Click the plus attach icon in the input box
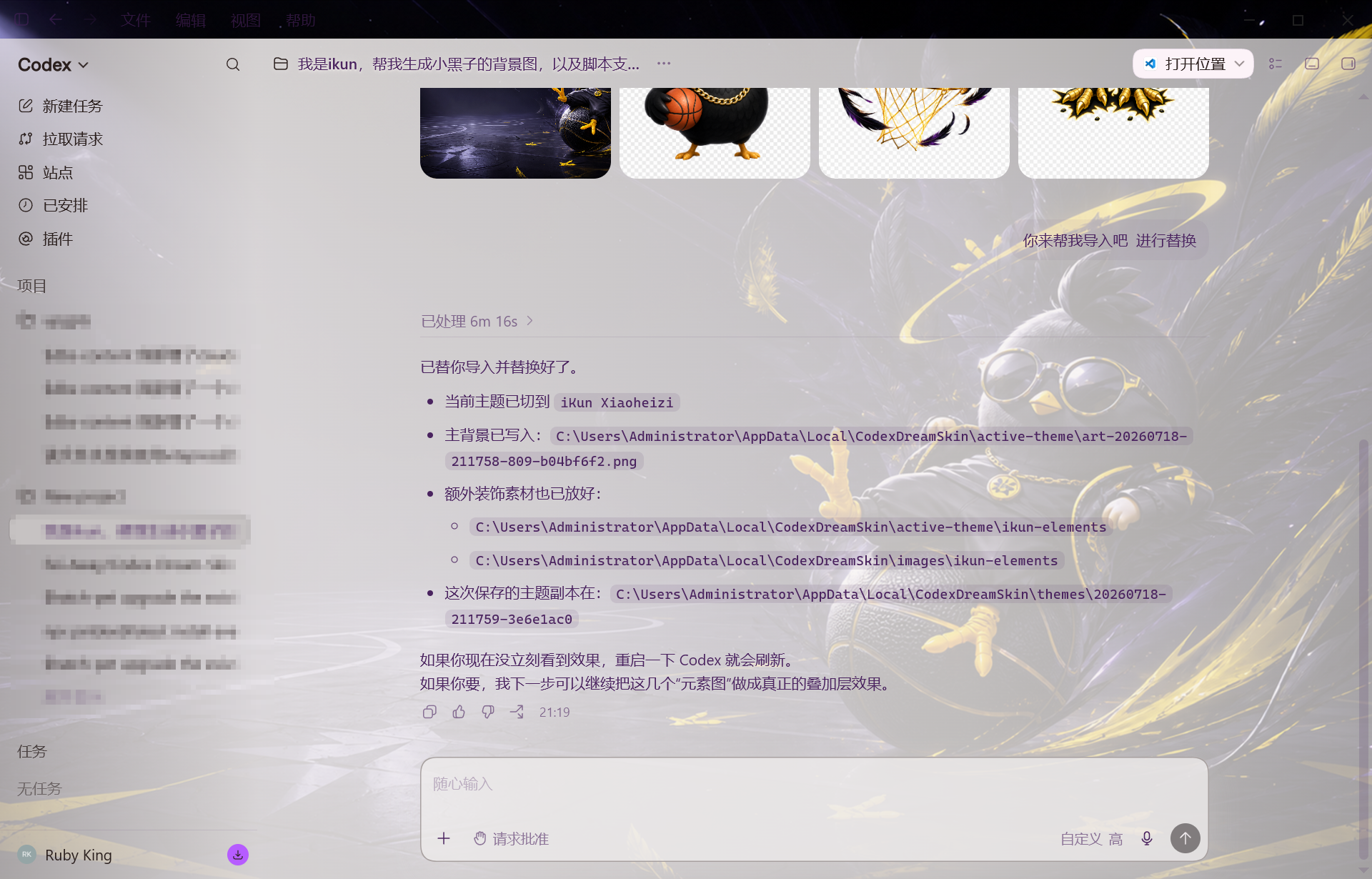Viewport: 1372px width, 879px height. click(x=444, y=838)
